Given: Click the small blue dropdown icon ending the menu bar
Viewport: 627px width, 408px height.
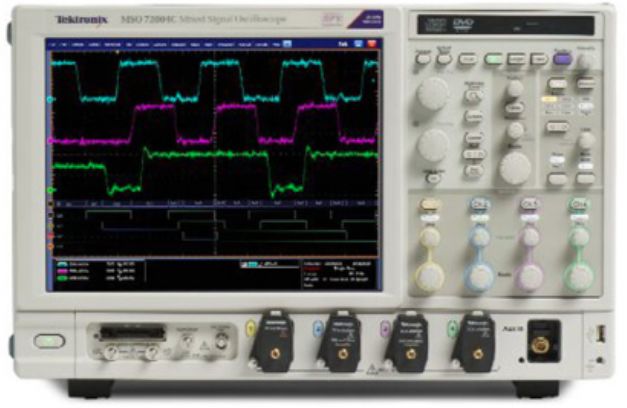Looking at the screenshot, I should tap(287, 44).
